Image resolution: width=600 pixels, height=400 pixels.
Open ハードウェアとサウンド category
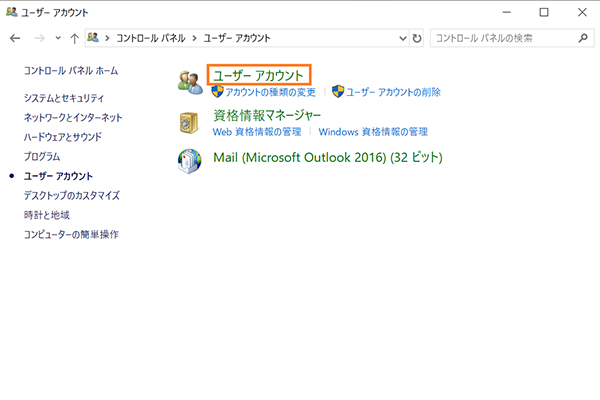tap(63, 137)
